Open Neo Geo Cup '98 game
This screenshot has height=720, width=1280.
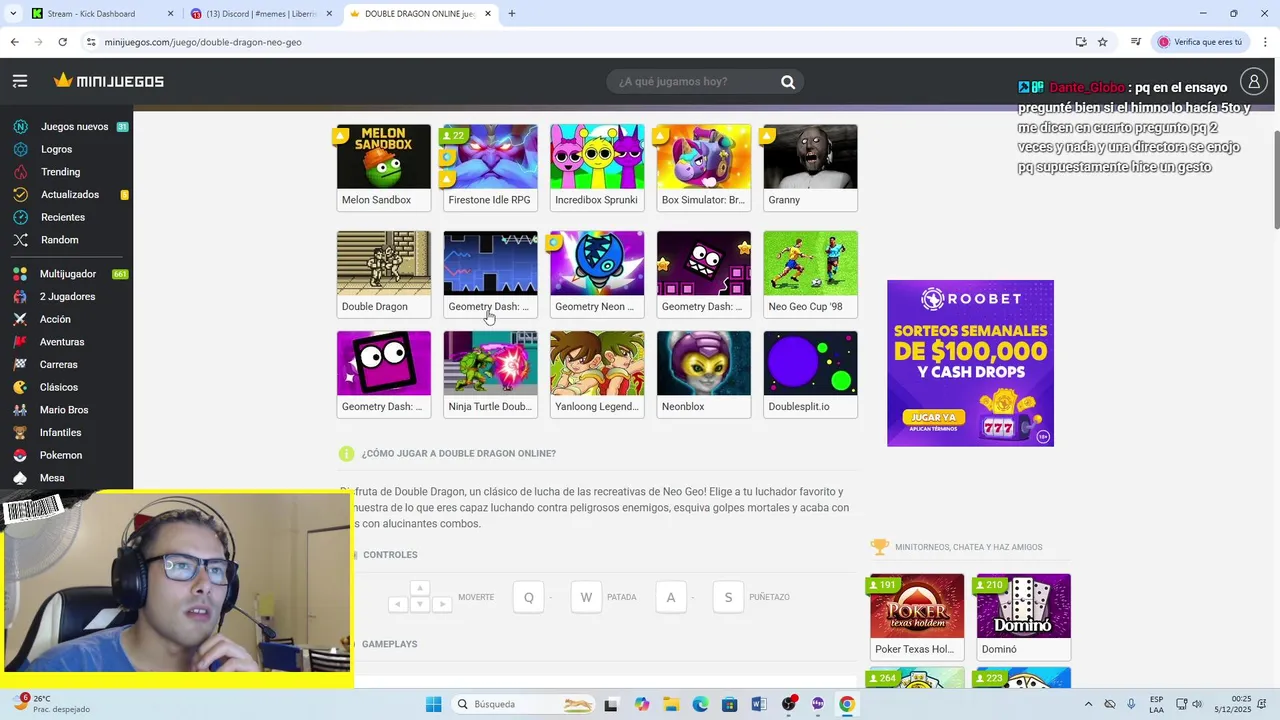(x=810, y=274)
